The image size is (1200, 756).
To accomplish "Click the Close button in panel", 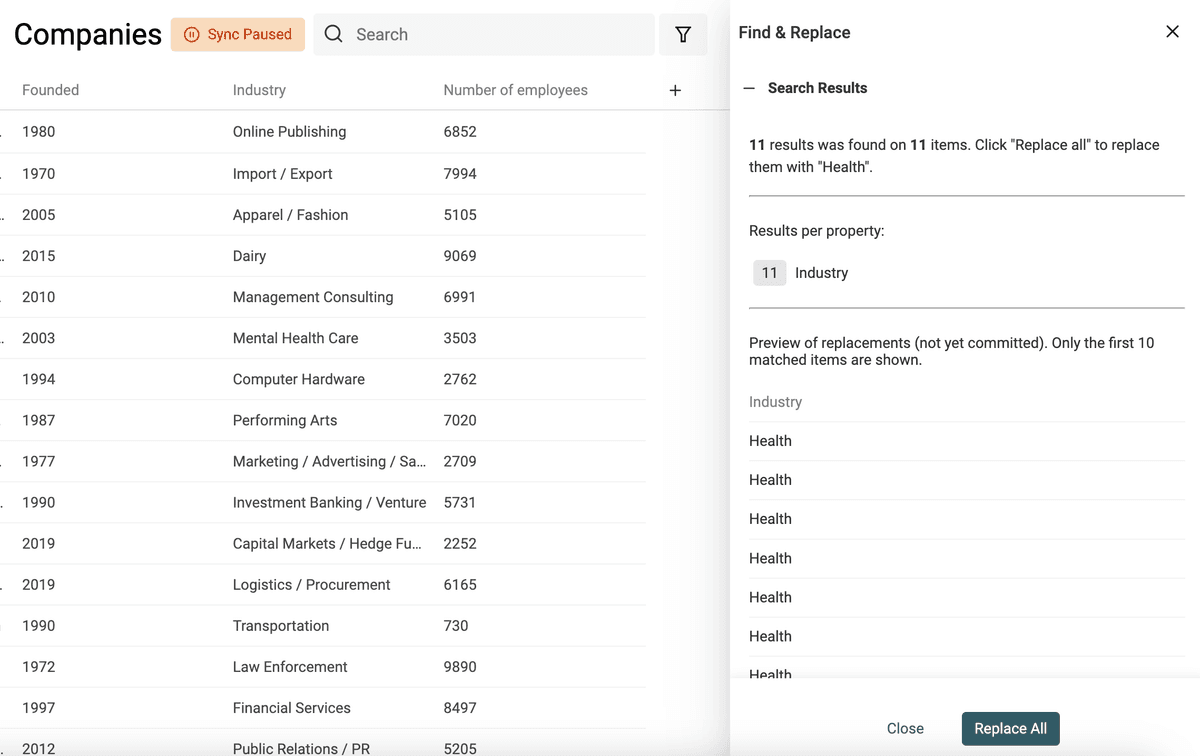I will 905,728.
